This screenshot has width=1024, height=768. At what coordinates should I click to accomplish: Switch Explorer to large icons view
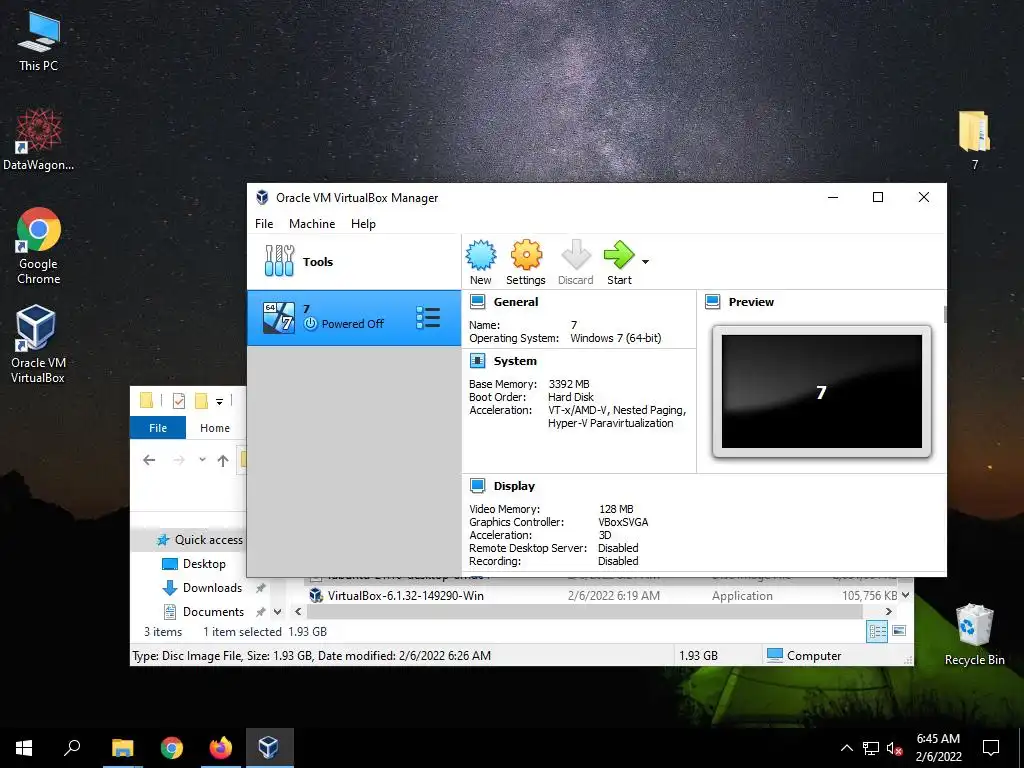point(899,631)
